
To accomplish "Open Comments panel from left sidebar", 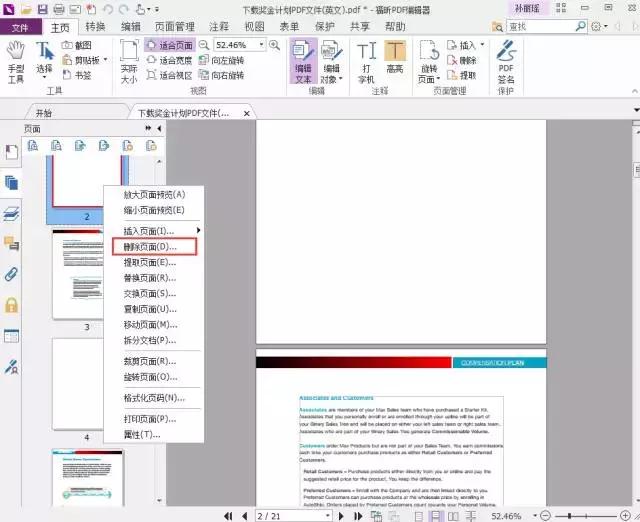I will tap(11, 244).
